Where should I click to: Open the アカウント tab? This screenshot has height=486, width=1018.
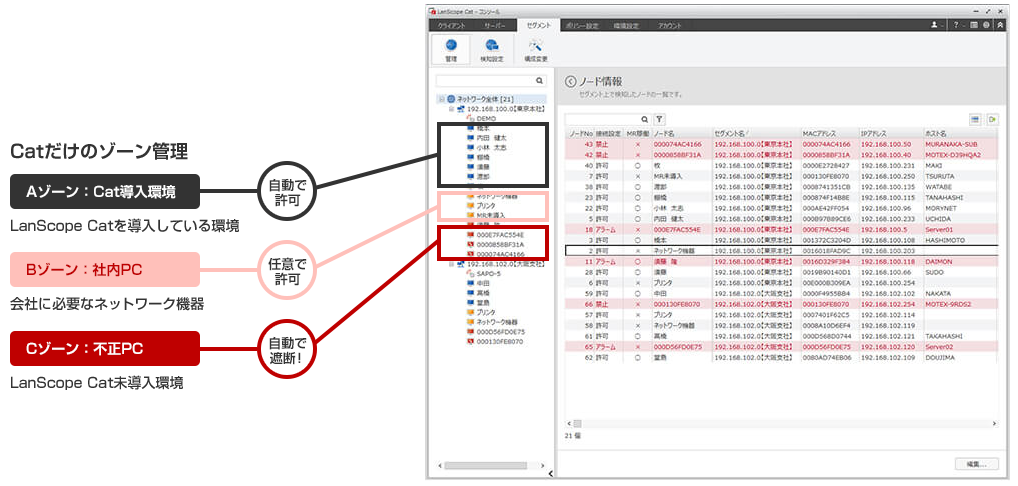pos(669,25)
